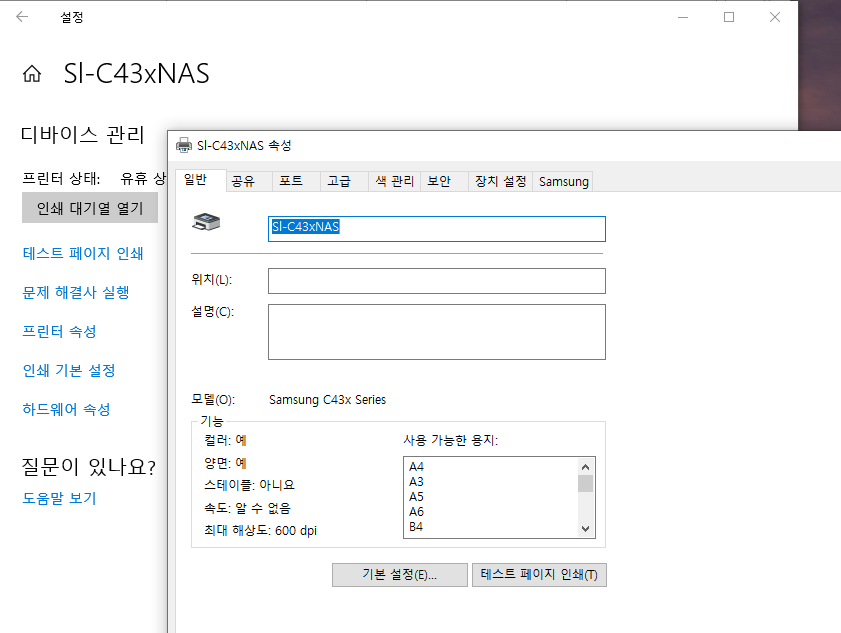Image resolution: width=841 pixels, height=633 pixels.
Task: Click the paper list scrollbar thumb
Action: coord(585,483)
